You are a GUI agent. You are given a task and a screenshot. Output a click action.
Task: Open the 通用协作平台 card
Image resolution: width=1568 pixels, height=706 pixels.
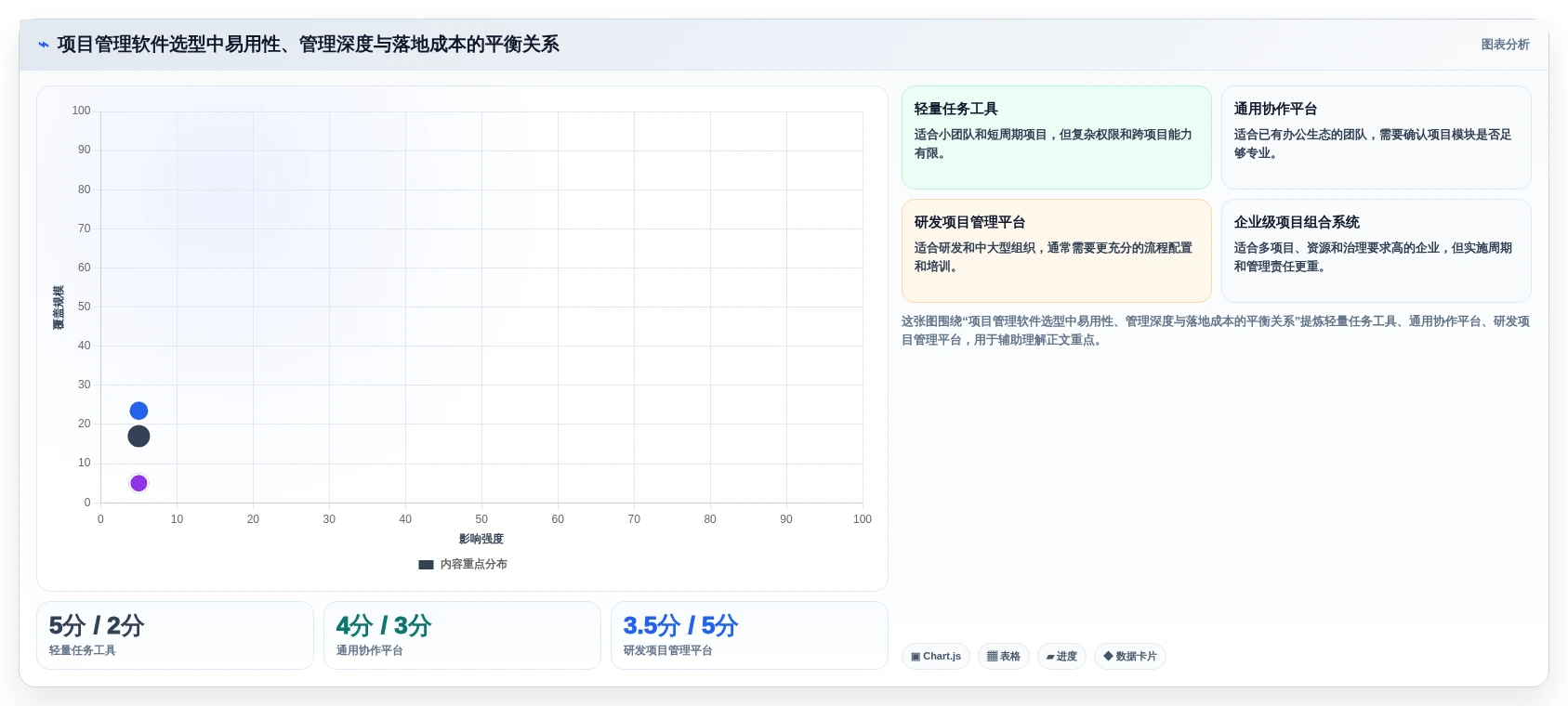[x=1376, y=137]
